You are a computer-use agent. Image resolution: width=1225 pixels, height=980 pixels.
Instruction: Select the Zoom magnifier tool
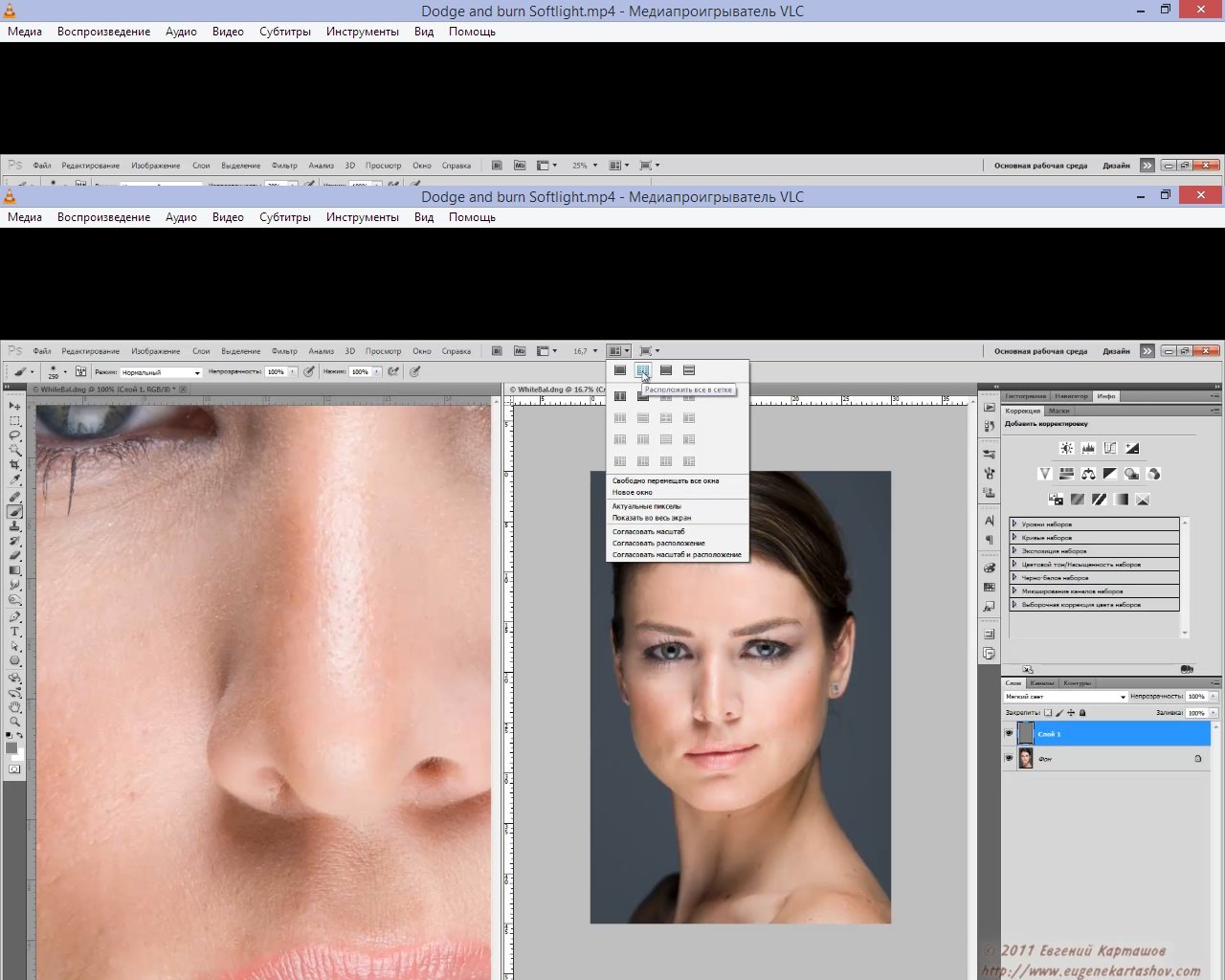(14, 722)
